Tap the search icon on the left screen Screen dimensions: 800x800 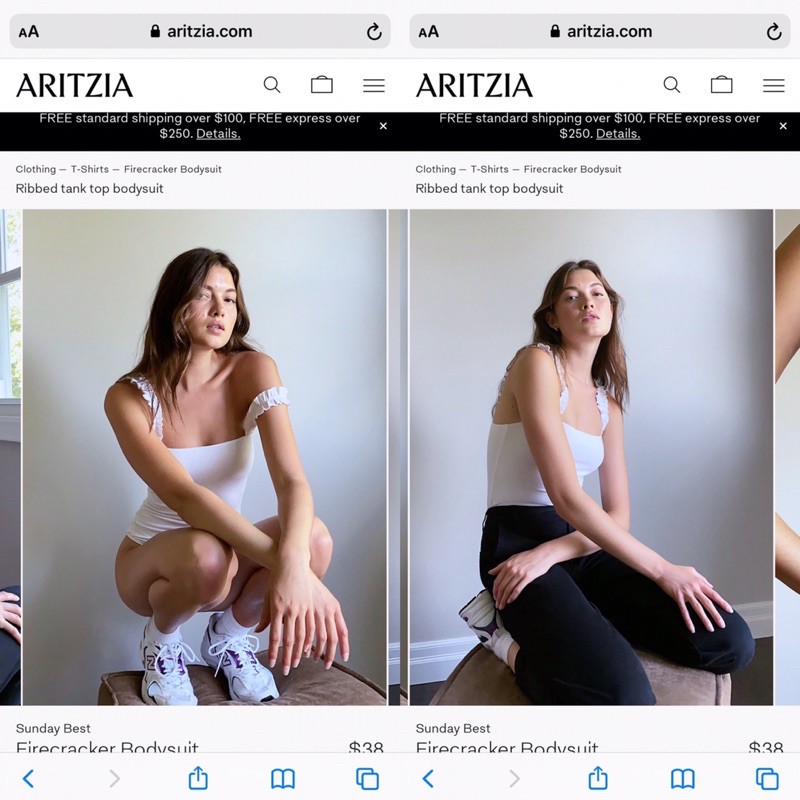point(272,85)
